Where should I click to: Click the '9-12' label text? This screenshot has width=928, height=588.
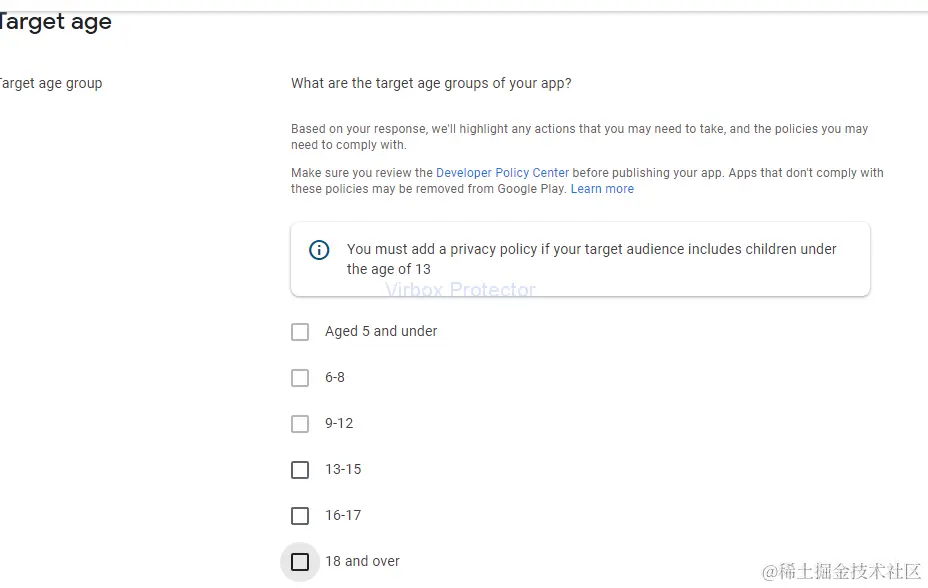pyautogui.click(x=339, y=423)
